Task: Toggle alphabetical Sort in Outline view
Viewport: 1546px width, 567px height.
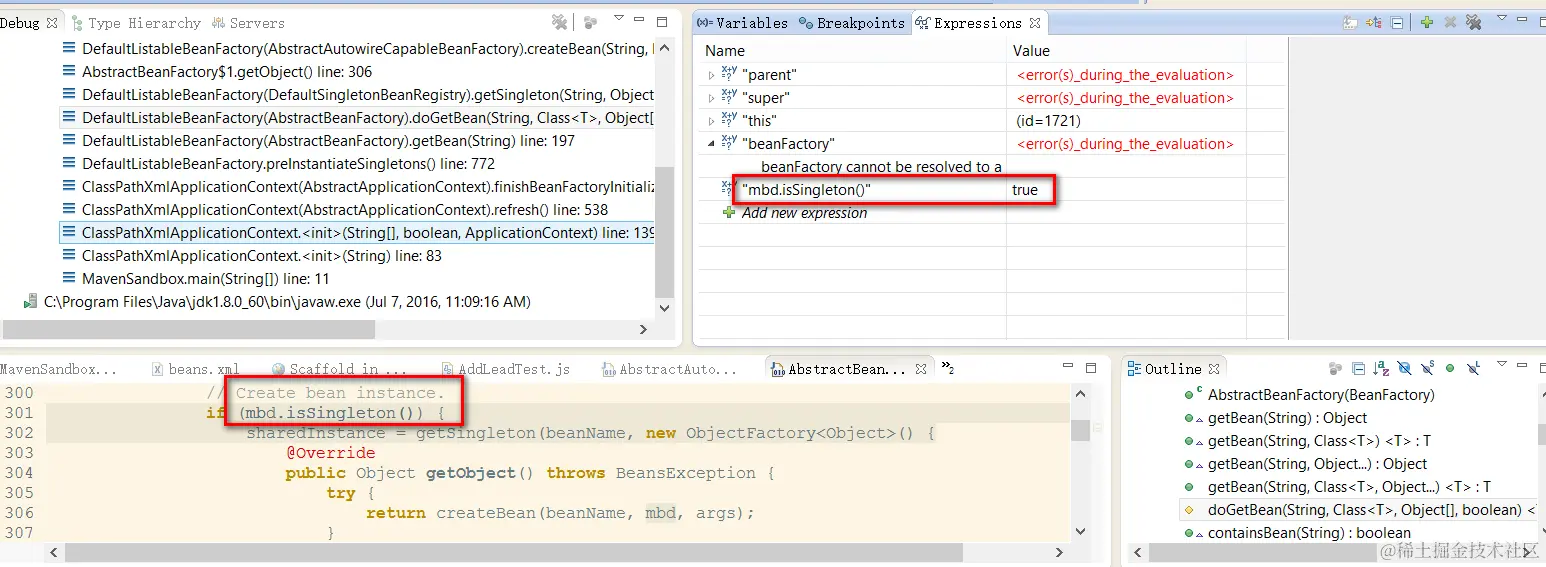Action: tap(1381, 369)
